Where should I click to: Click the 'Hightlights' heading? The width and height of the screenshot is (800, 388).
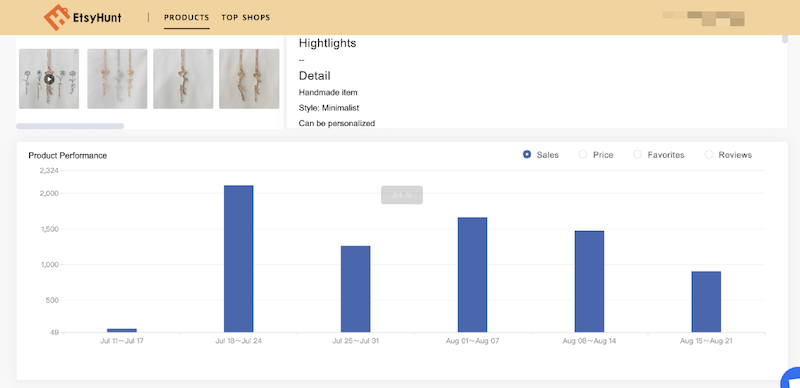(328, 43)
